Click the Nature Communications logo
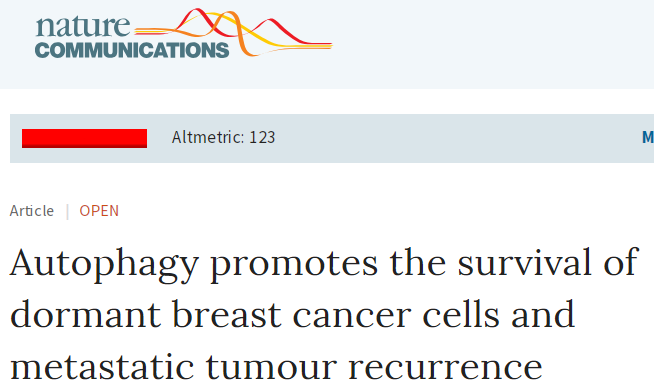The image size is (654, 391). click(x=184, y=33)
